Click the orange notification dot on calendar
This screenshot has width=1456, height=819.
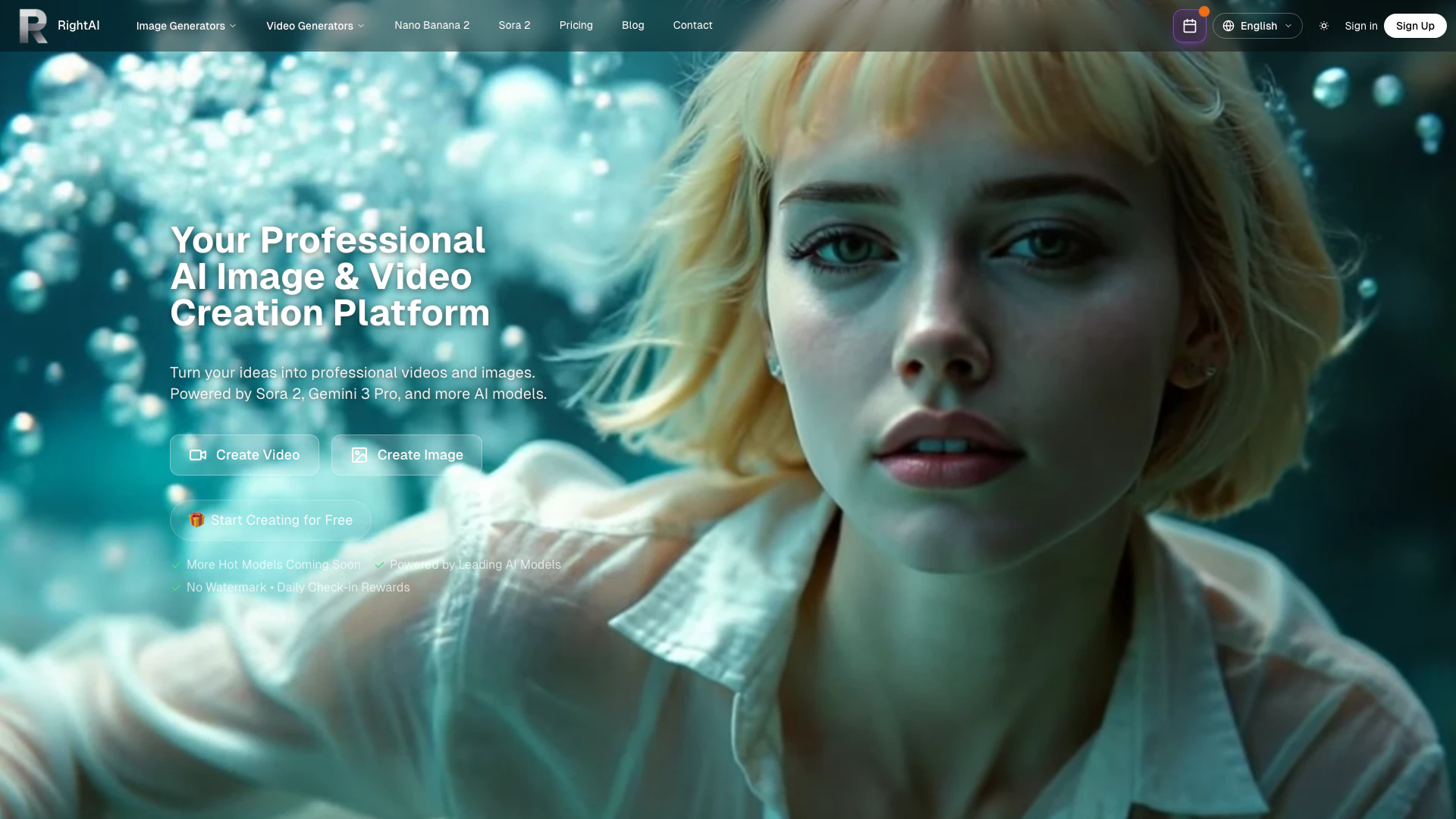(1204, 11)
